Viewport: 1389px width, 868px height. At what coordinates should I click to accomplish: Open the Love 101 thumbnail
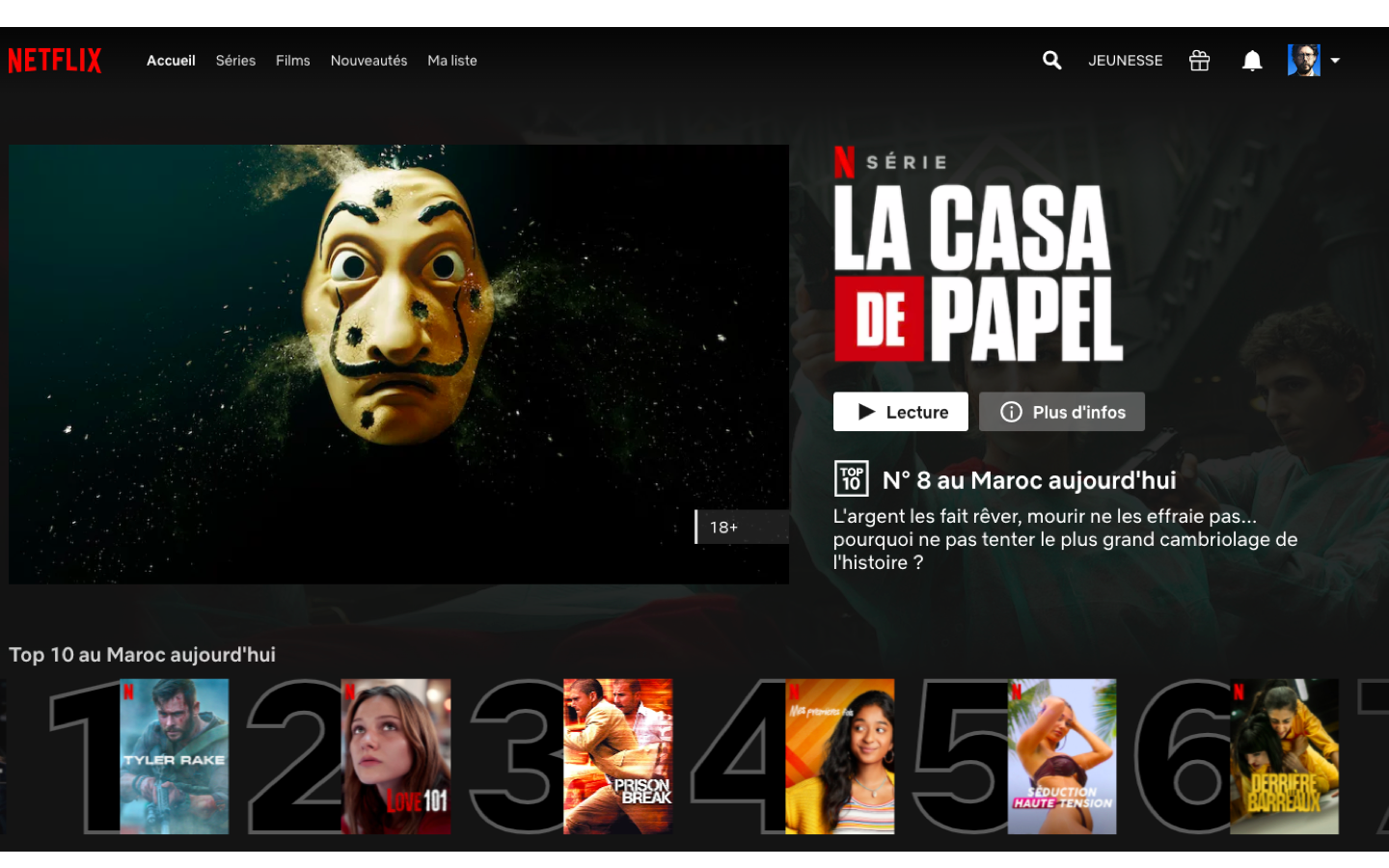point(396,756)
